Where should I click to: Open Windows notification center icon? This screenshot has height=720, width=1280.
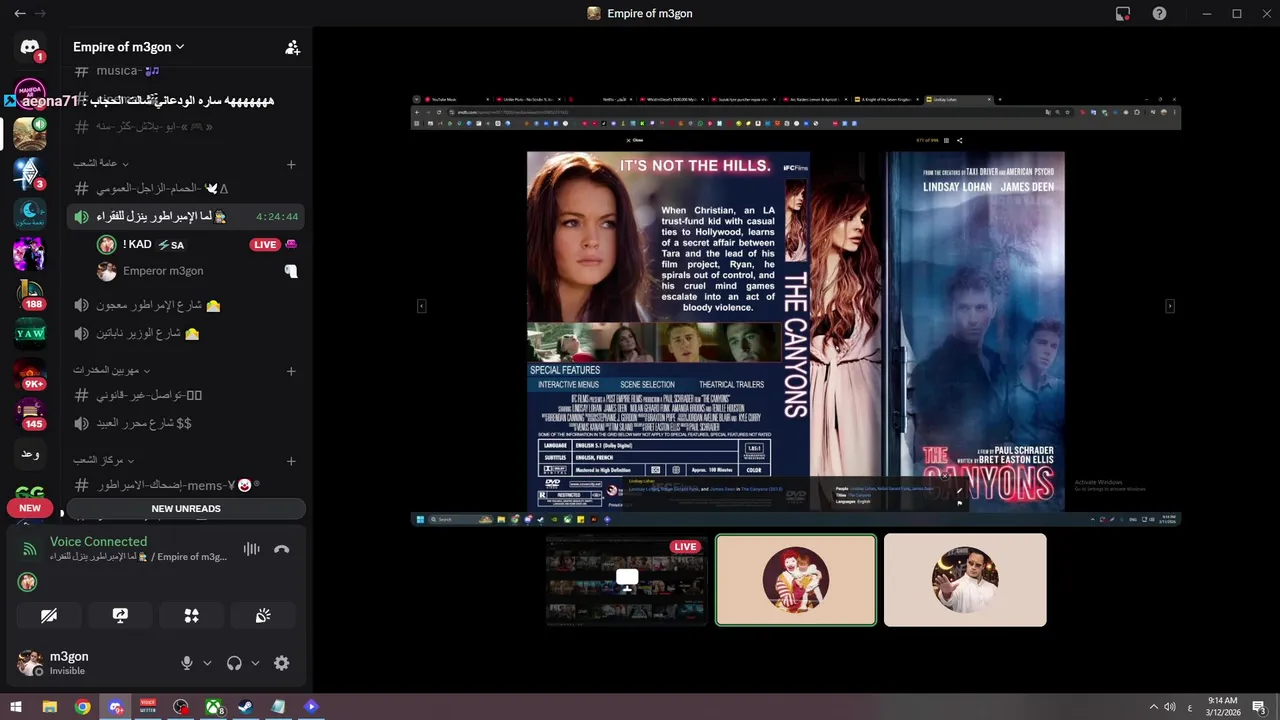(1259, 707)
